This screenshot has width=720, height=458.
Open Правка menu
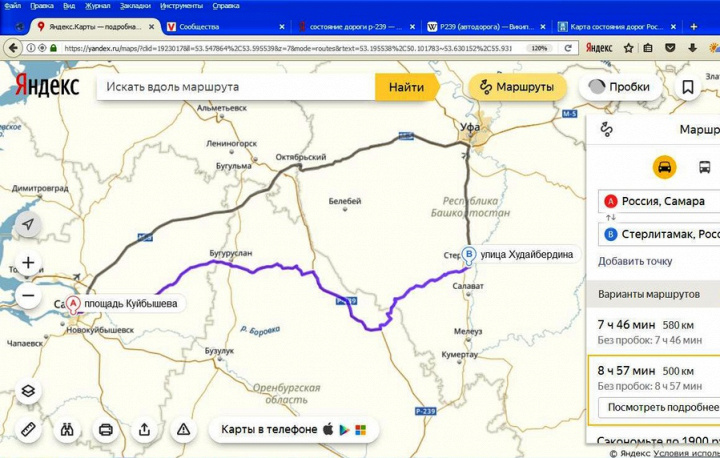point(42,6)
